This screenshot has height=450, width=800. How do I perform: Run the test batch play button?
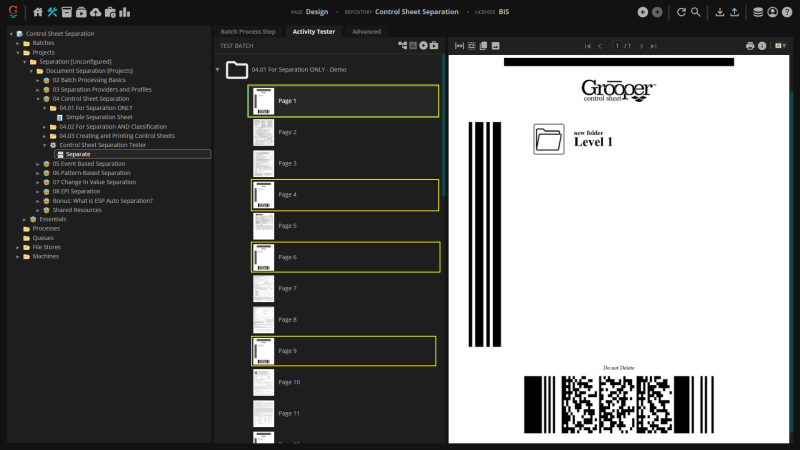point(423,46)
